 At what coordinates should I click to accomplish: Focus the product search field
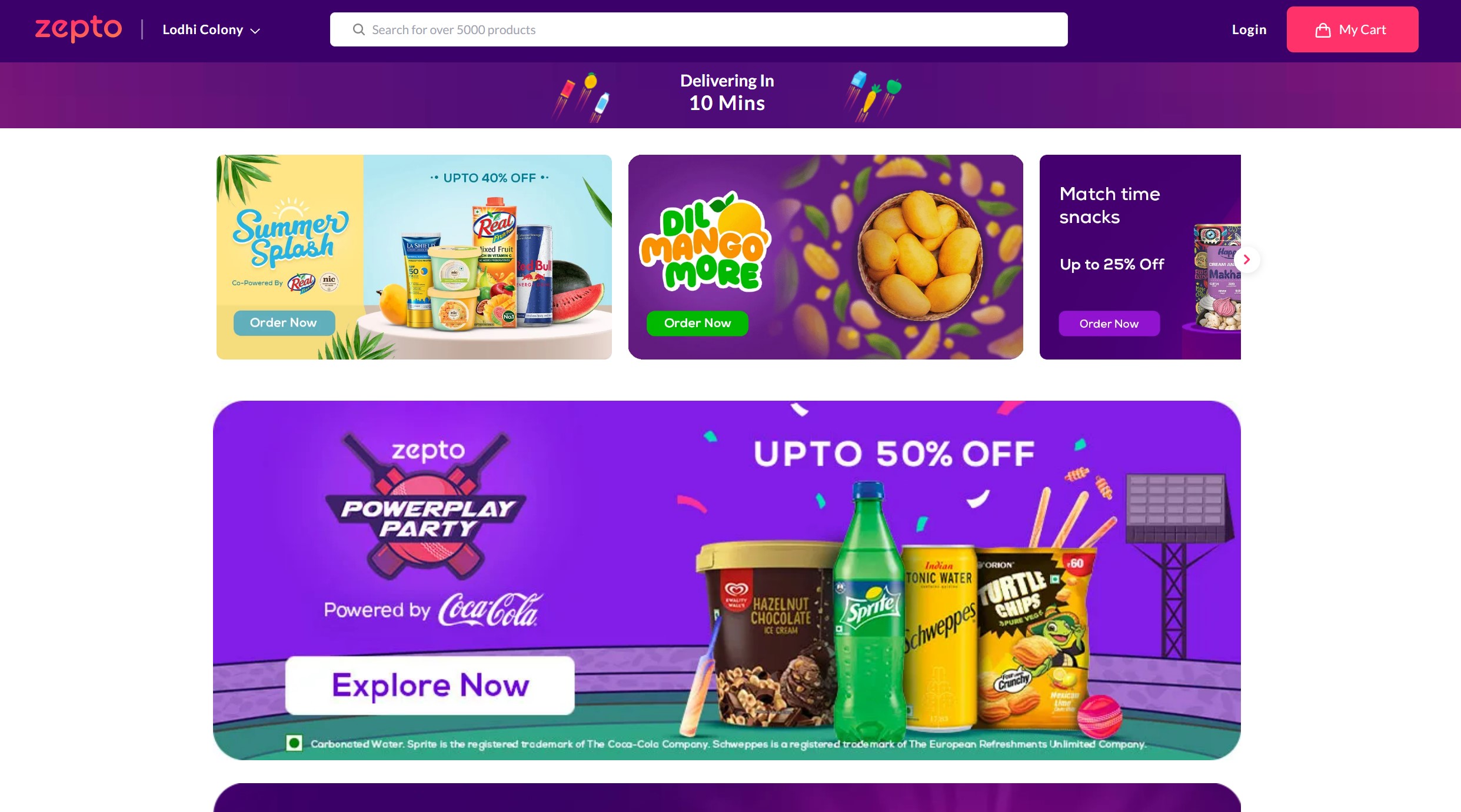pyautogui.click(x=698, y=29)
